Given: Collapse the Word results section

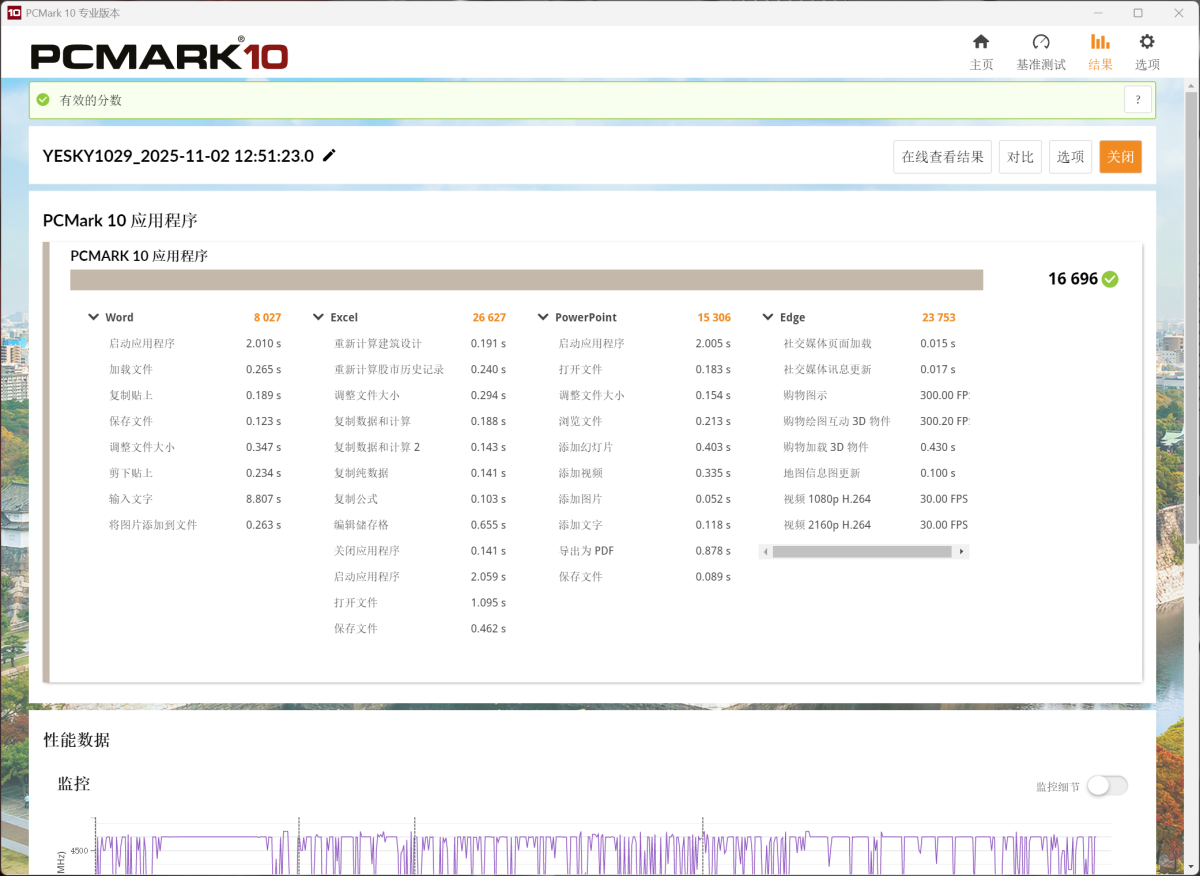Looking at the screenshot, I should (x=94, y=318).
